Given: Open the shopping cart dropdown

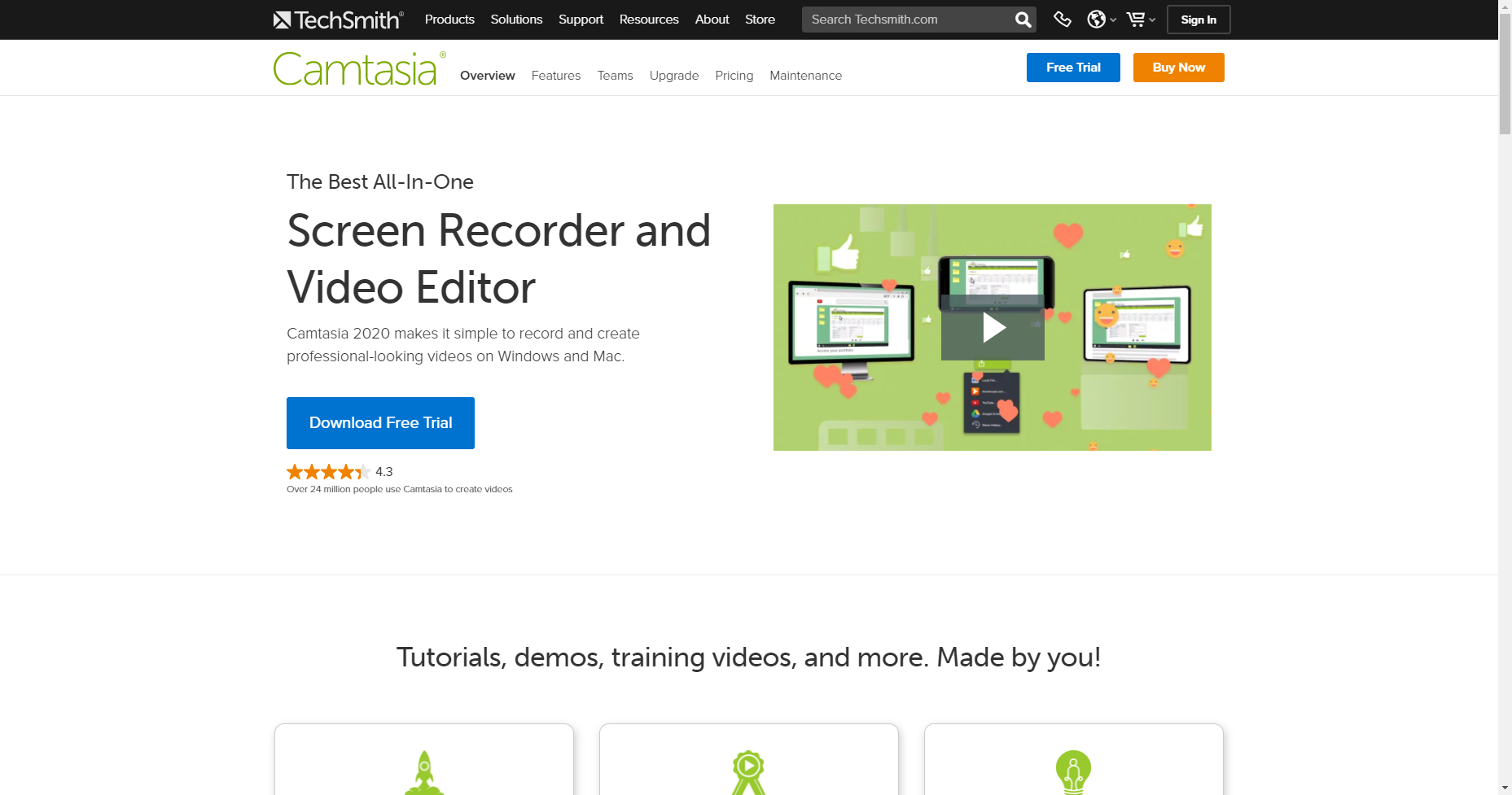Looking at the screenshot, I should point(1140,20).
